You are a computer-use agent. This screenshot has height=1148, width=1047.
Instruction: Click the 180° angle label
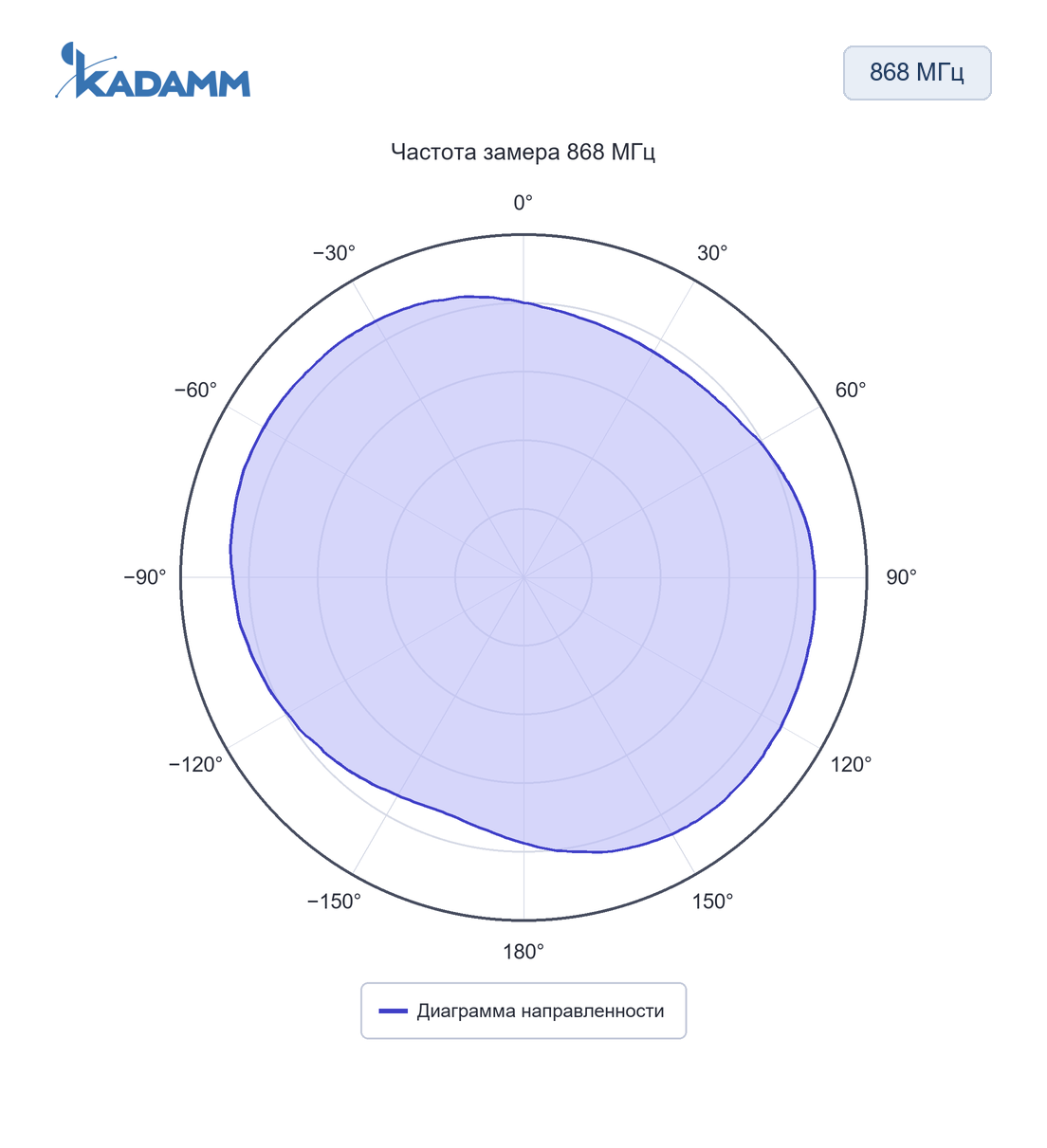pyautogui.click(x=523, y=952)
